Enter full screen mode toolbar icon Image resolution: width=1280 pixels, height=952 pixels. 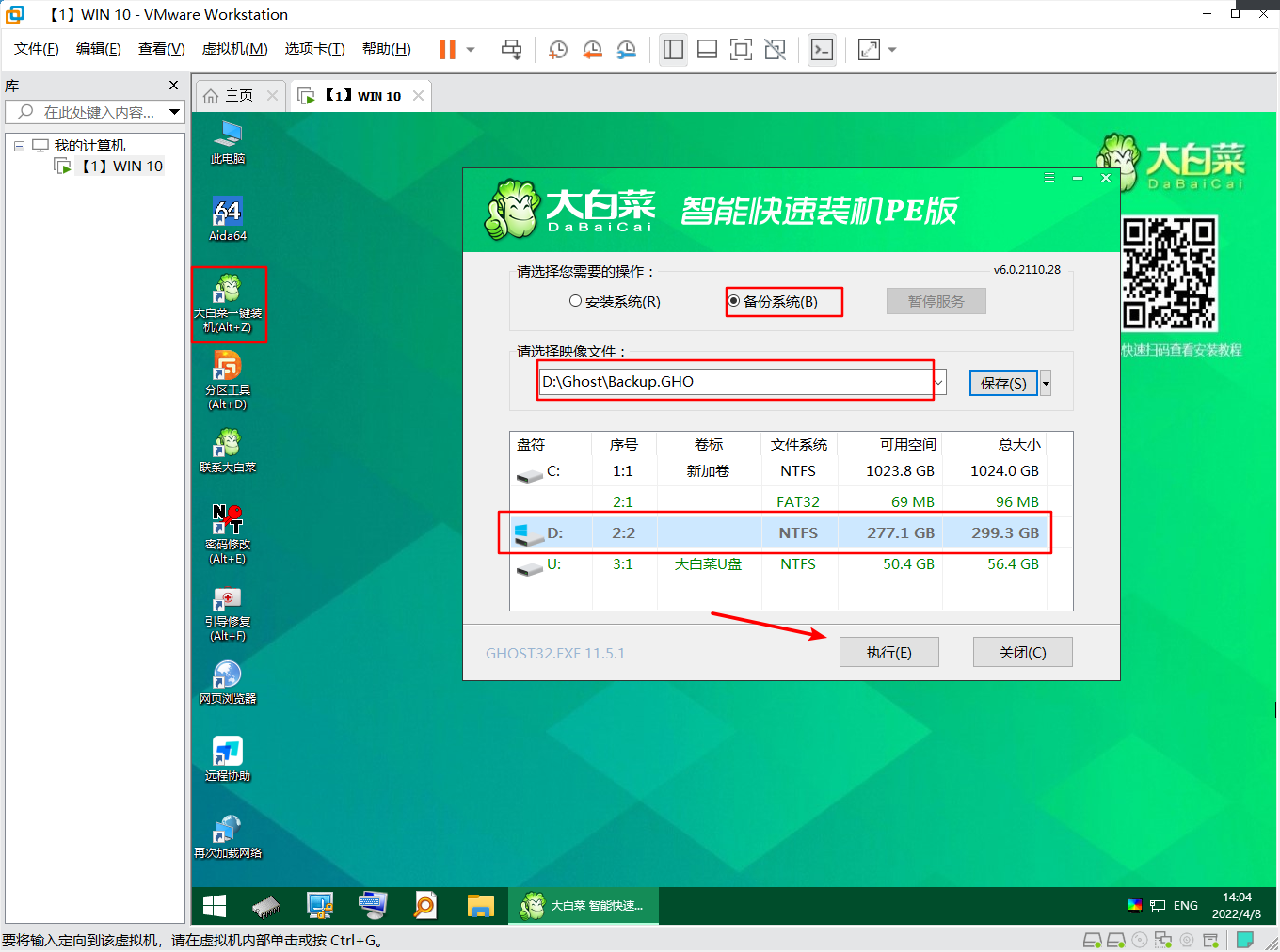point(741,49)
